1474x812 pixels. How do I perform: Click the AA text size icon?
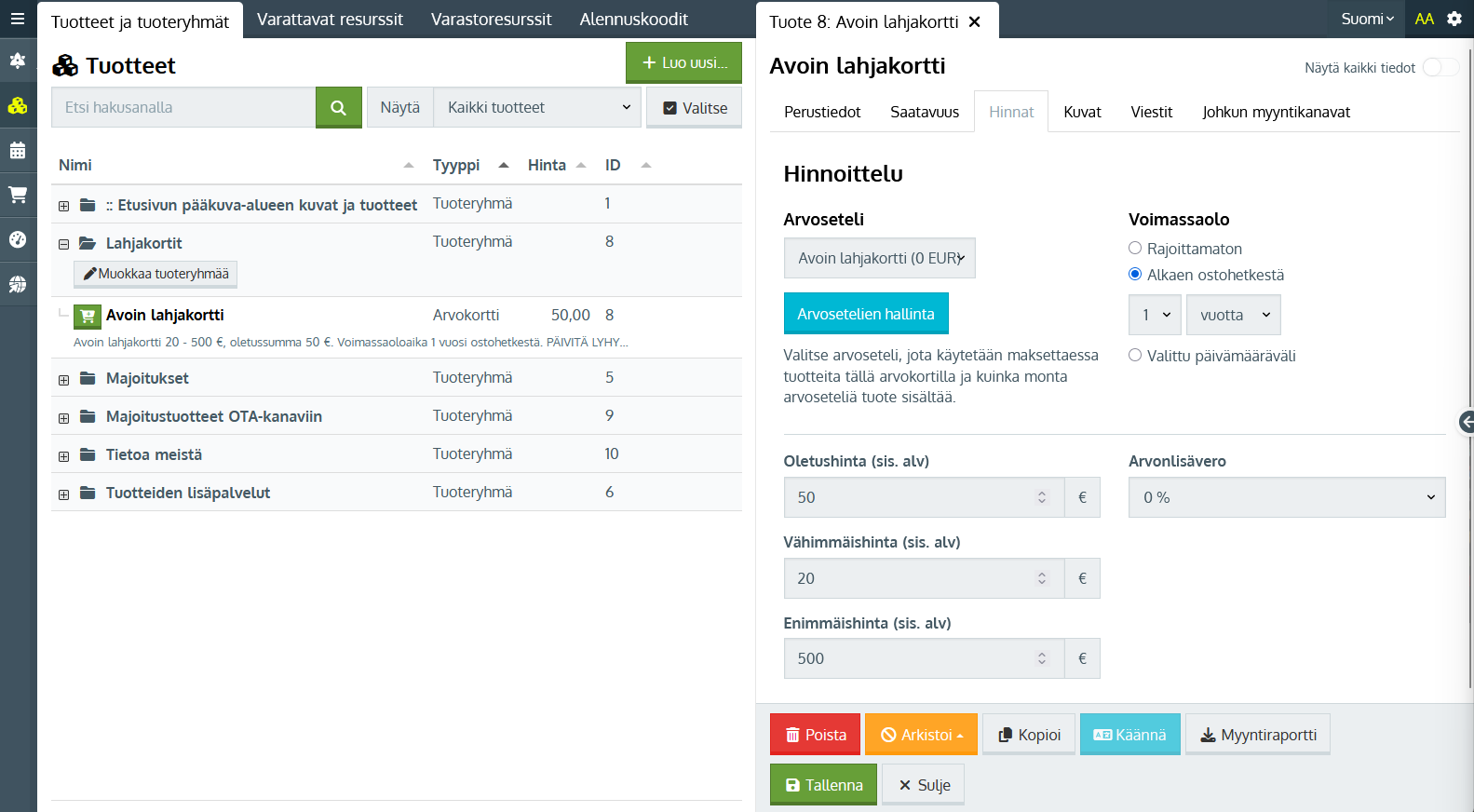pyautogui.click(x=1424, y=19)
